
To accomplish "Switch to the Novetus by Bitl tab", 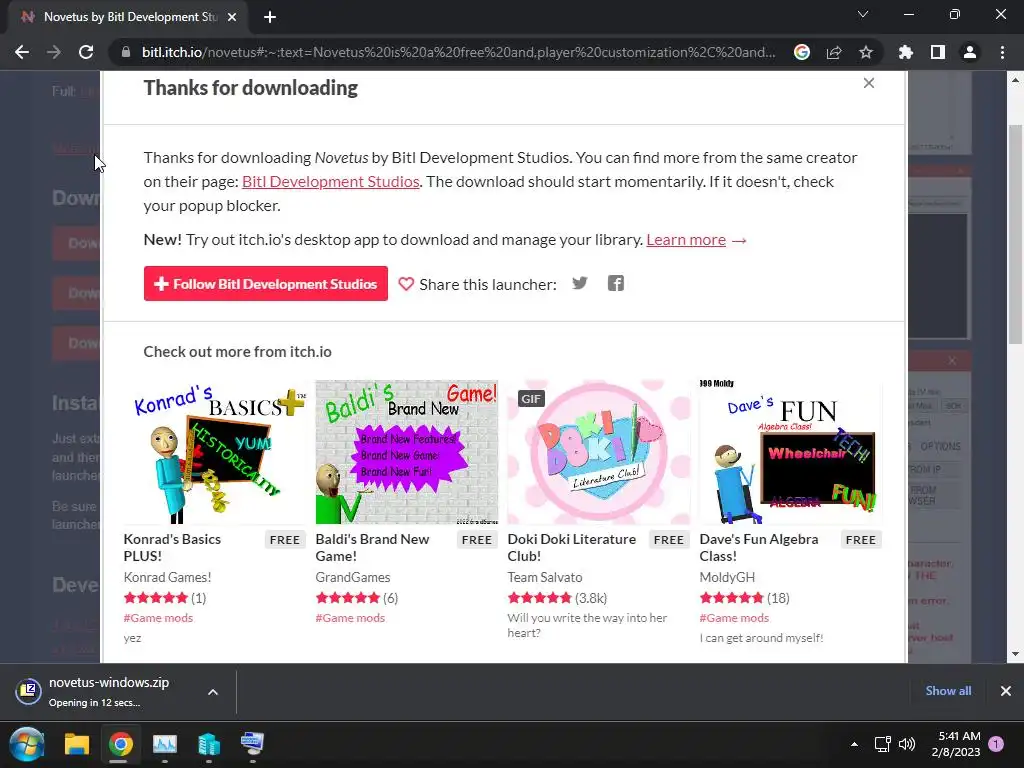I will click(128, 17).
